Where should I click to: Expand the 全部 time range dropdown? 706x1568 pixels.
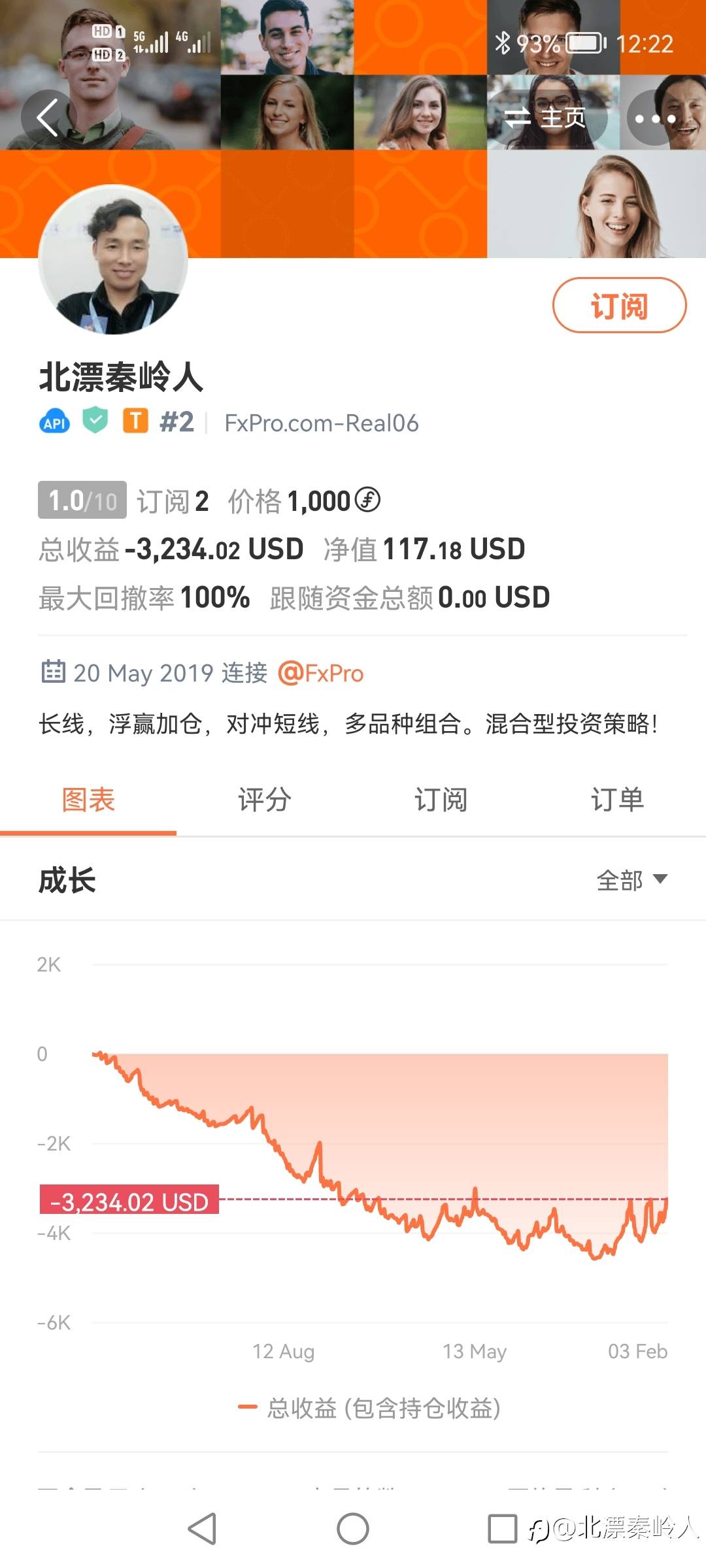click(631, 880)
